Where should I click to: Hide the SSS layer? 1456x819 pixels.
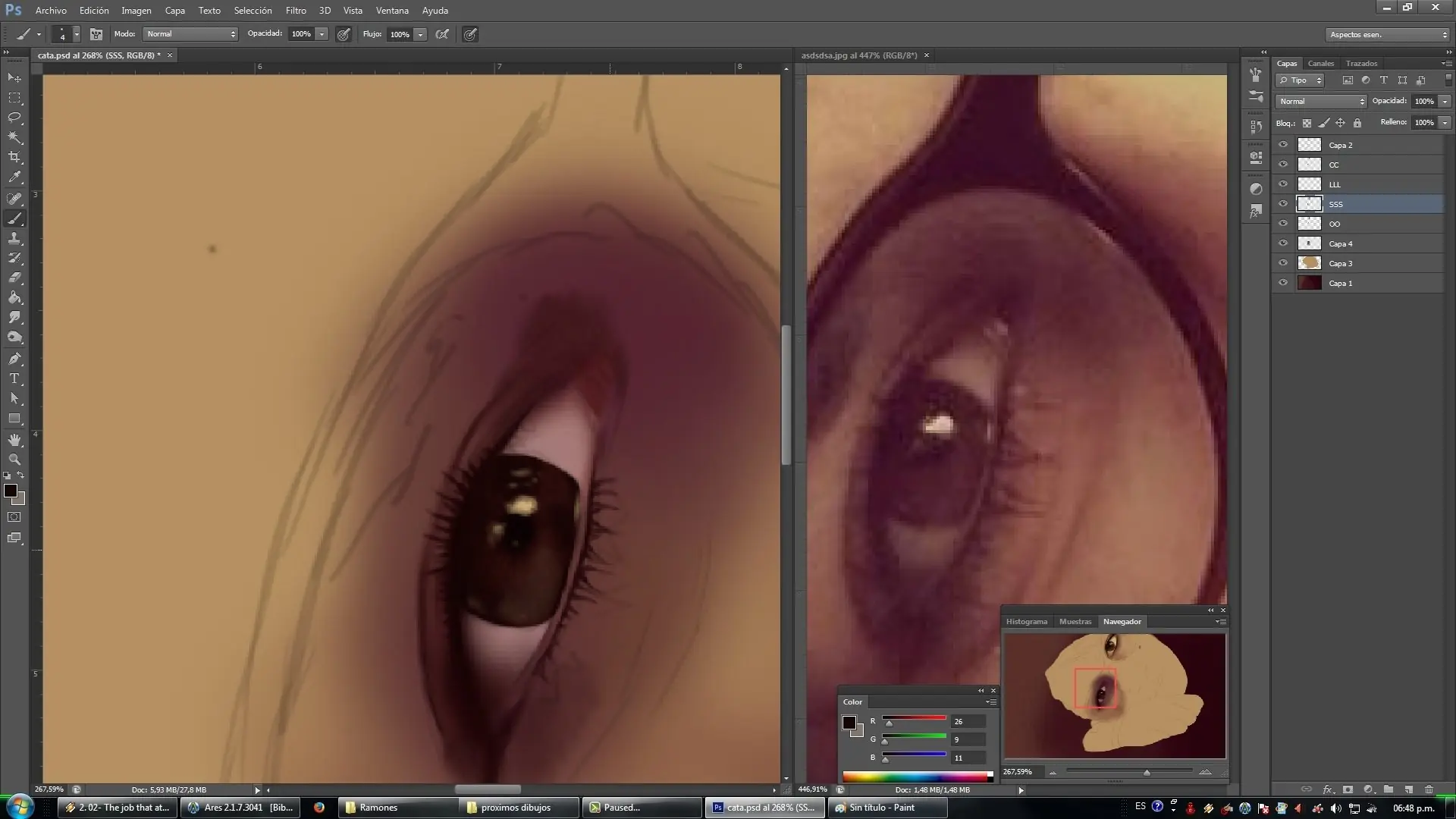tap(1283, 204)
